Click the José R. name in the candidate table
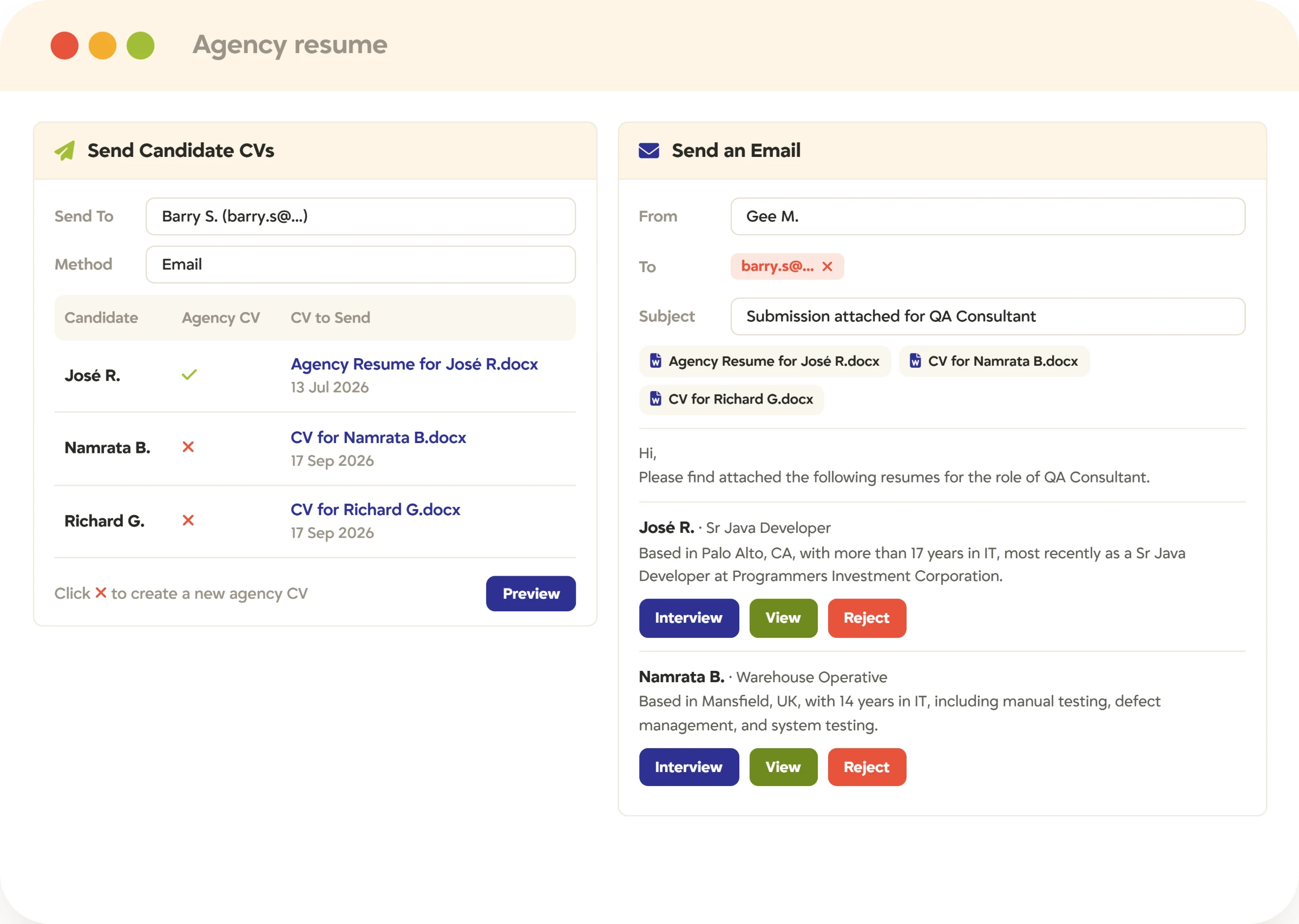1299x924 pixels. pos(92,375)
